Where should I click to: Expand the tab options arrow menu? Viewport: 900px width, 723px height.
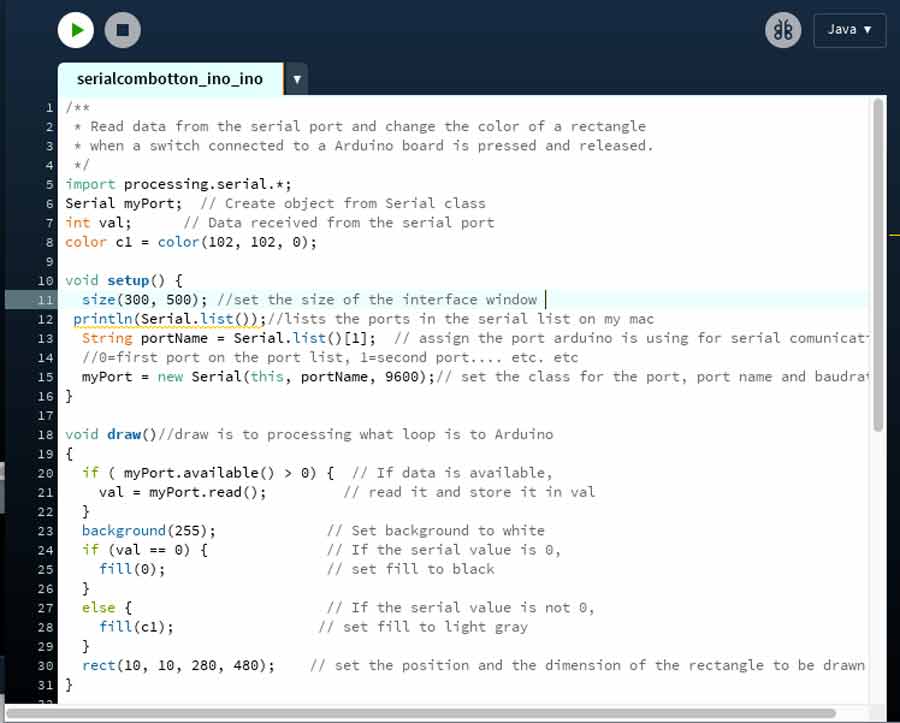click(296, 79)
